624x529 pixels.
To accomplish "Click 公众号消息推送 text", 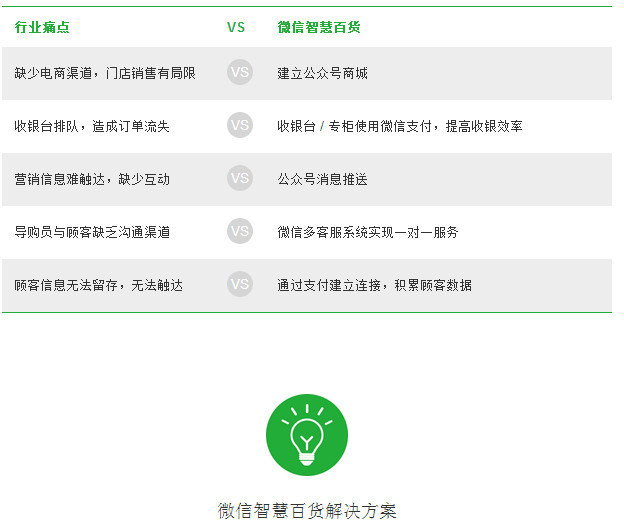I will coord(322,179).
